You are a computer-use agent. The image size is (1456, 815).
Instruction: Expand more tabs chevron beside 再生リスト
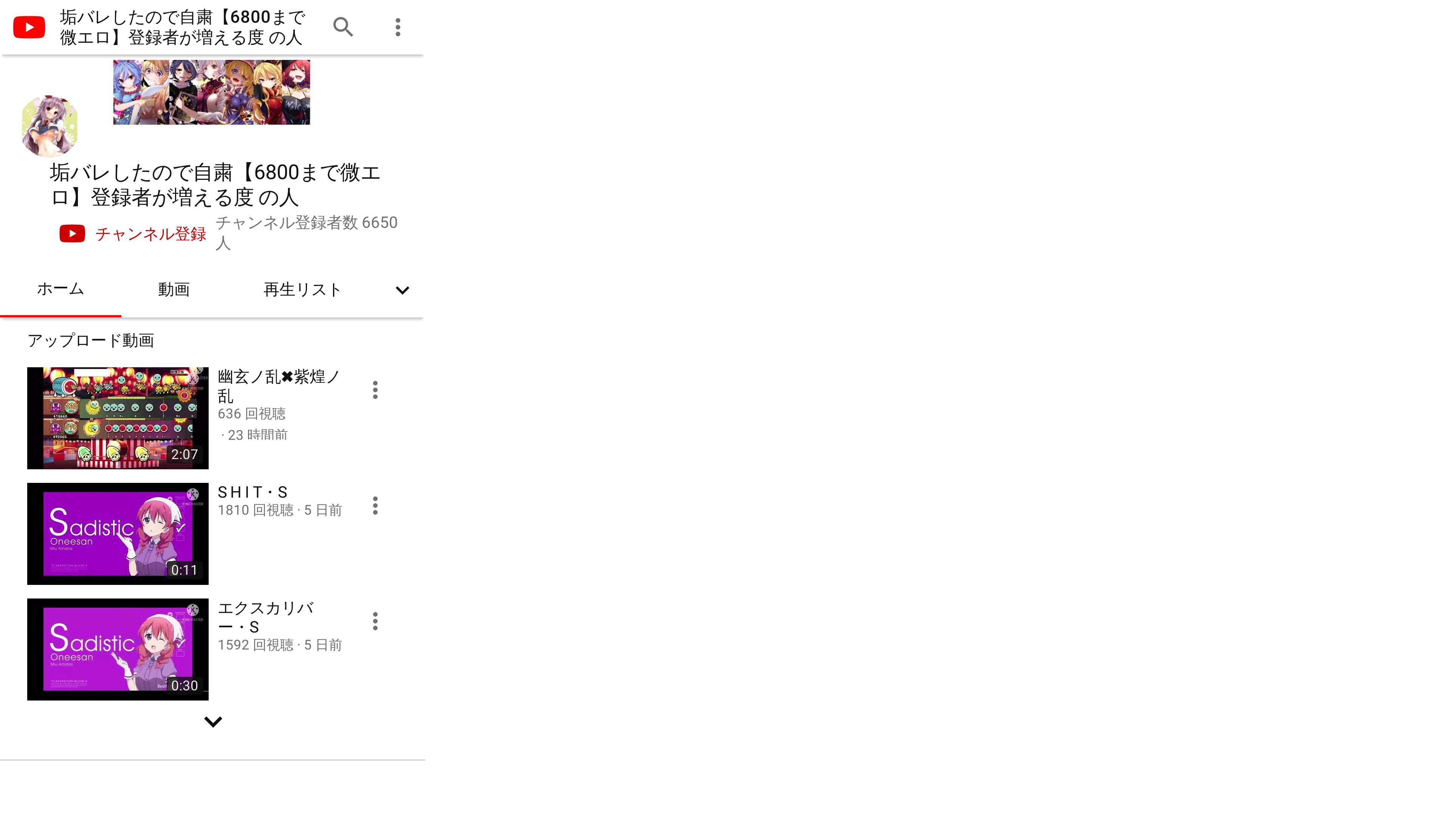pyautogui.click(x=403, y=290)
